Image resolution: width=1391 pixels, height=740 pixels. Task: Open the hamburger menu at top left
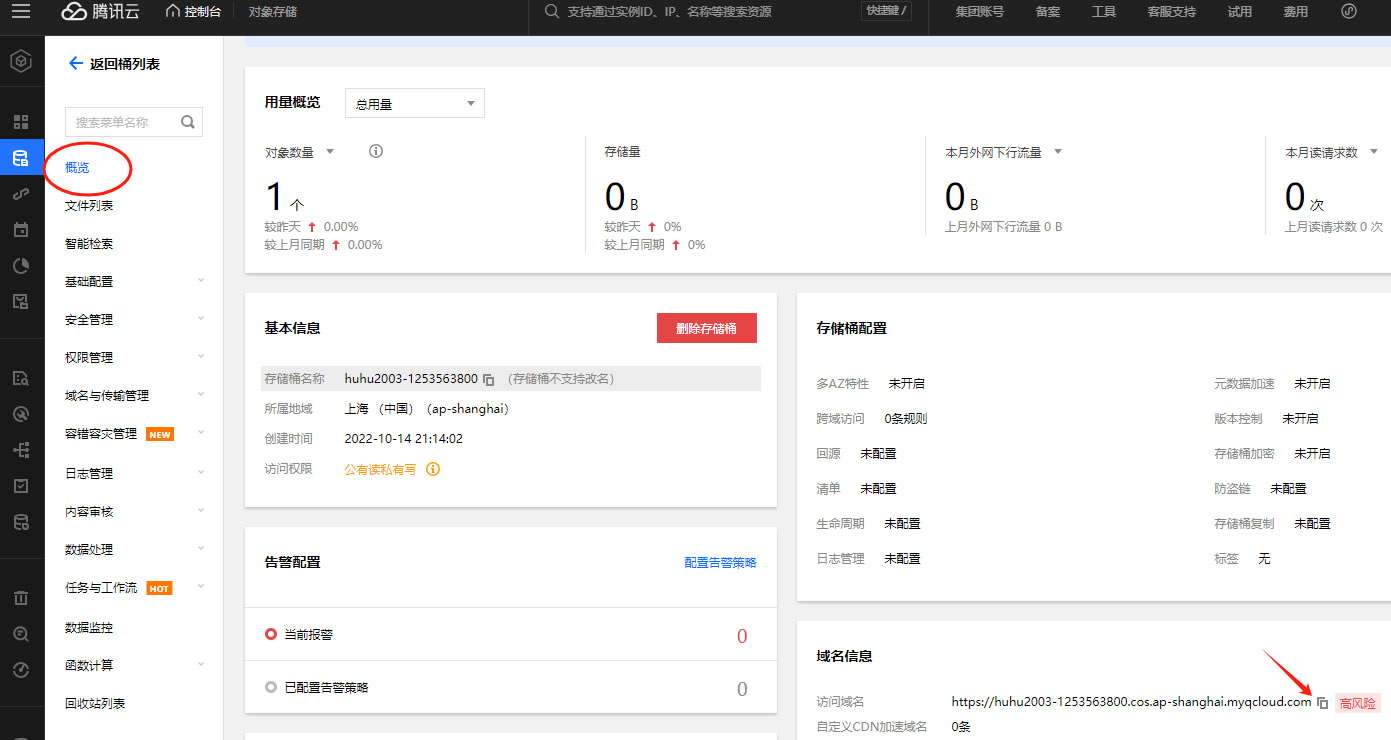click(21, 12)
